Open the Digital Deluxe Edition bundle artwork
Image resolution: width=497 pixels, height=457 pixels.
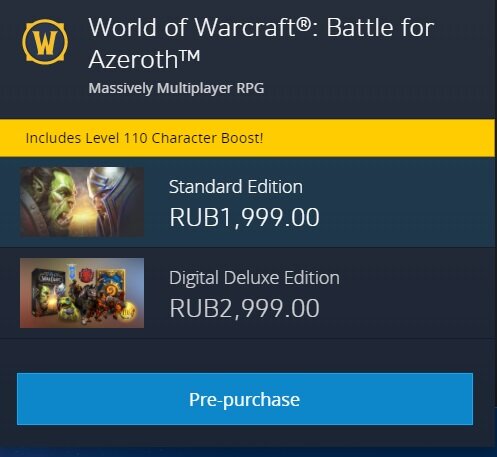point(82,293)
